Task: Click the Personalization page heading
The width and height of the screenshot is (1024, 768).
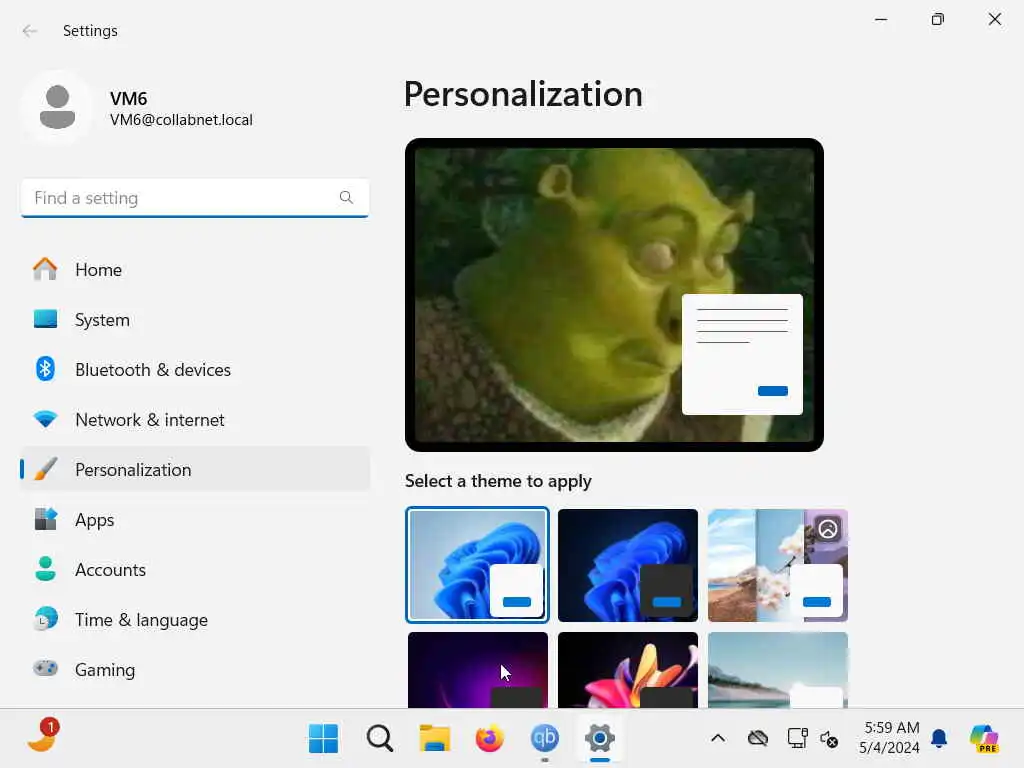Action: click(523, 94)
